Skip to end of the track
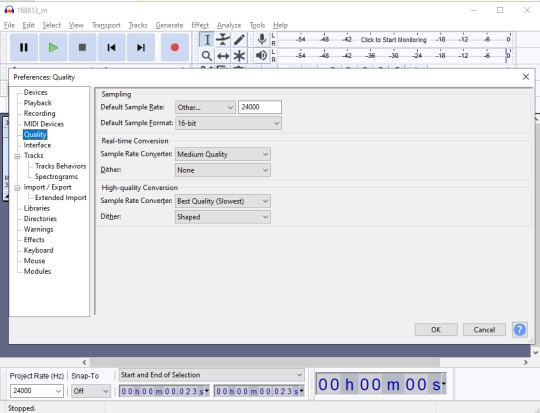The width and height of the screenshot is (540, 413). click(x=141, y=47)
